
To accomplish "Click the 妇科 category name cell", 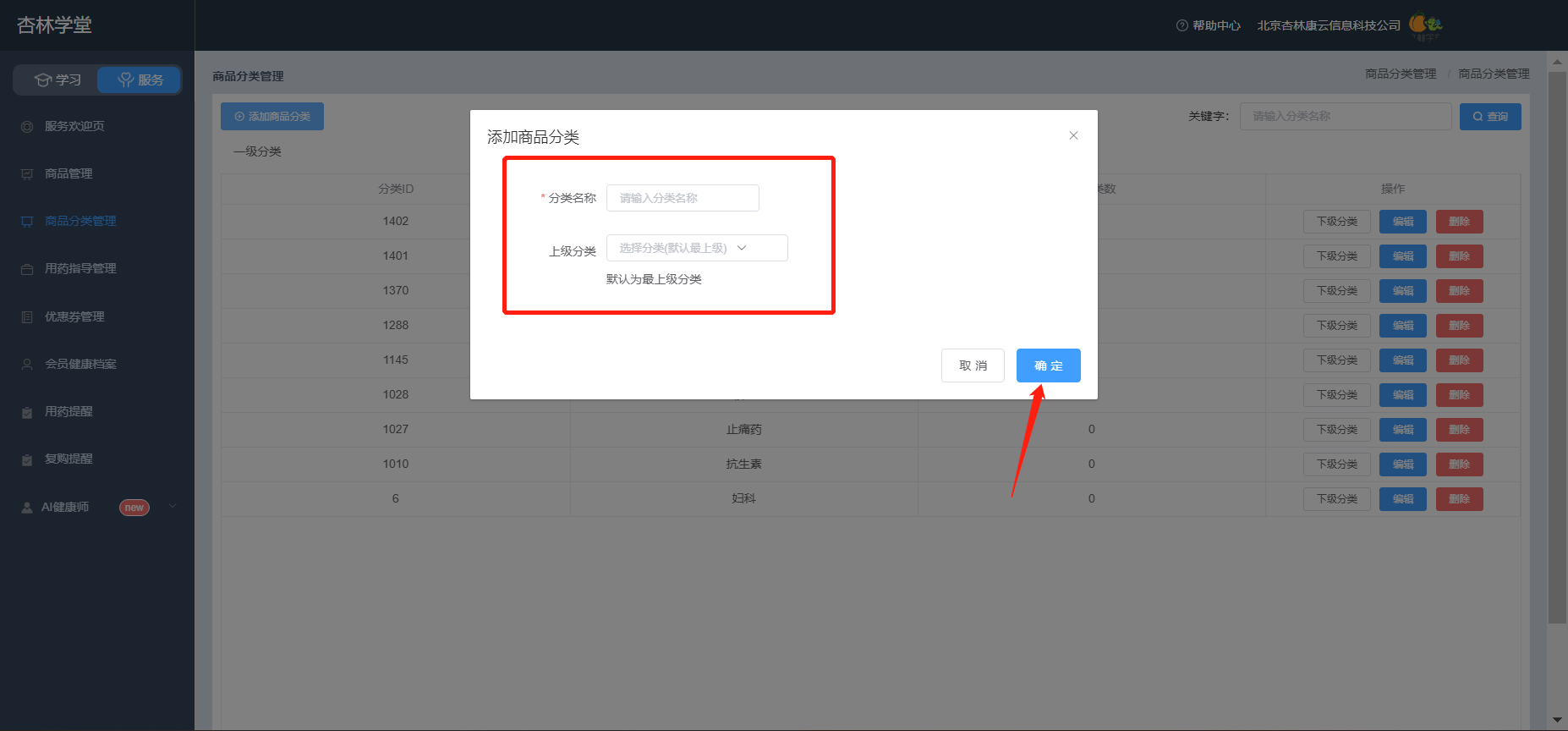I will 744,499.
